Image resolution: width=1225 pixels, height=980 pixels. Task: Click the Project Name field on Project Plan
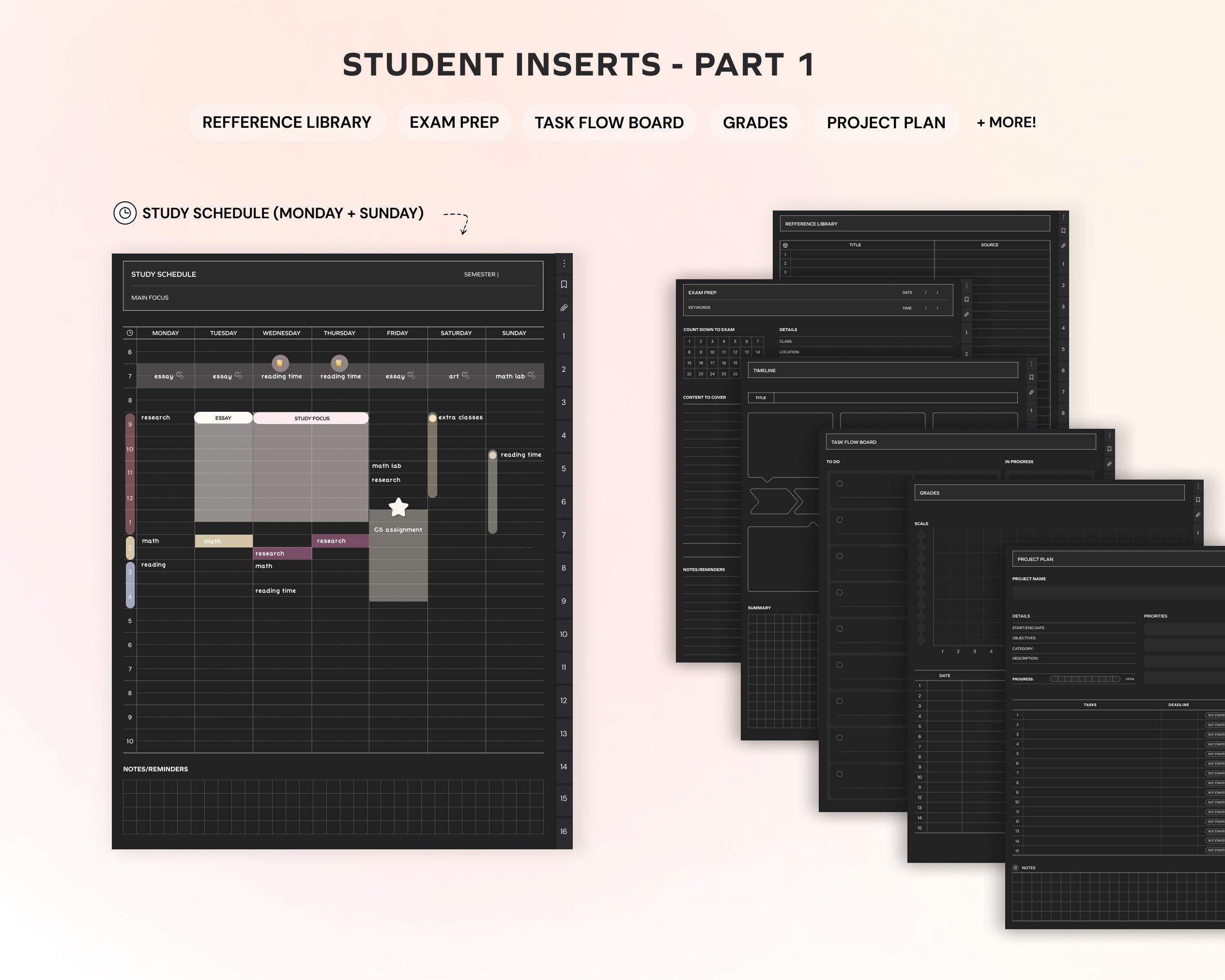pos(1118,593)
